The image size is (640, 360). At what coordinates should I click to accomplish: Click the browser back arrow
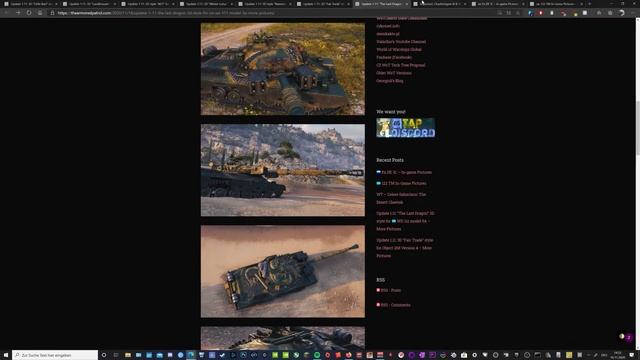click(7, 13)
